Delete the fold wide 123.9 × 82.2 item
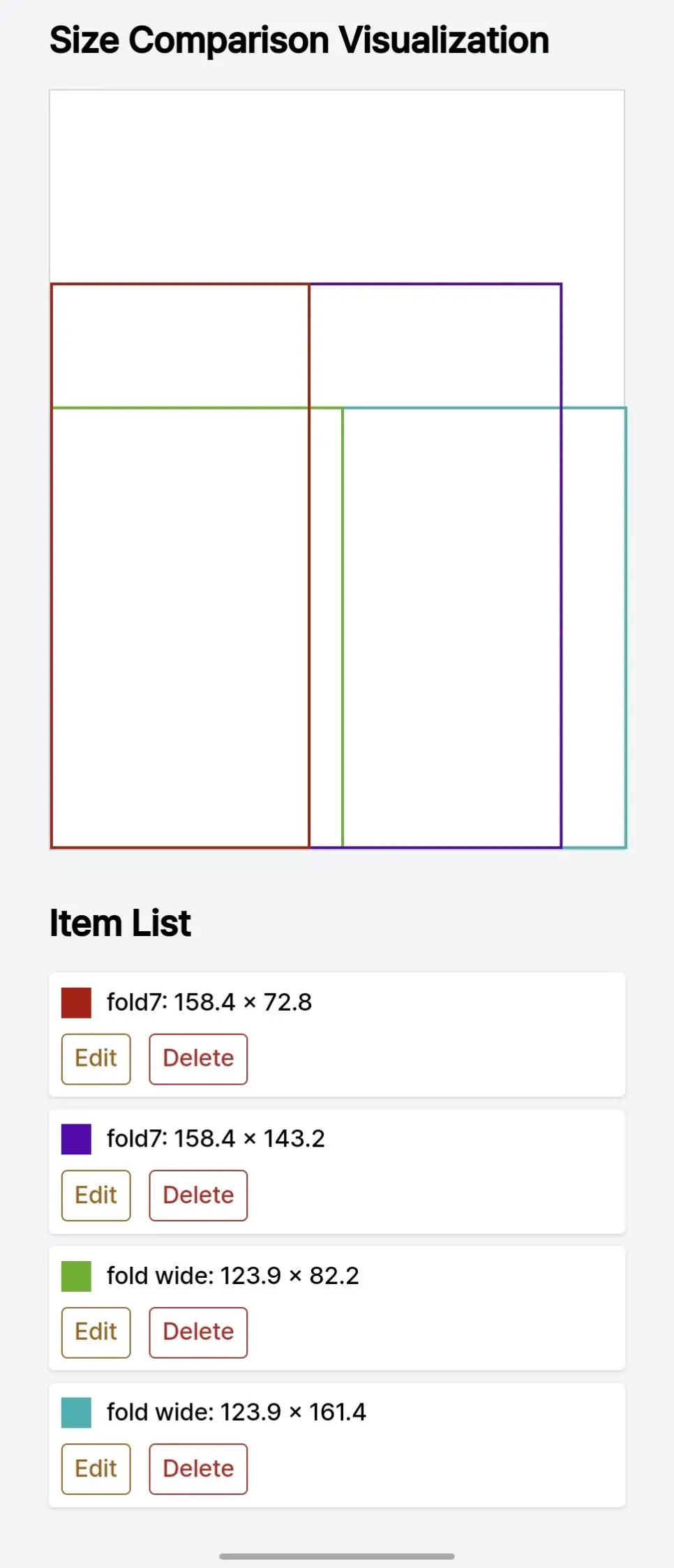The width and height of the screenshot is (674, 1568). pyautogui.click(x=198, y=1332)
